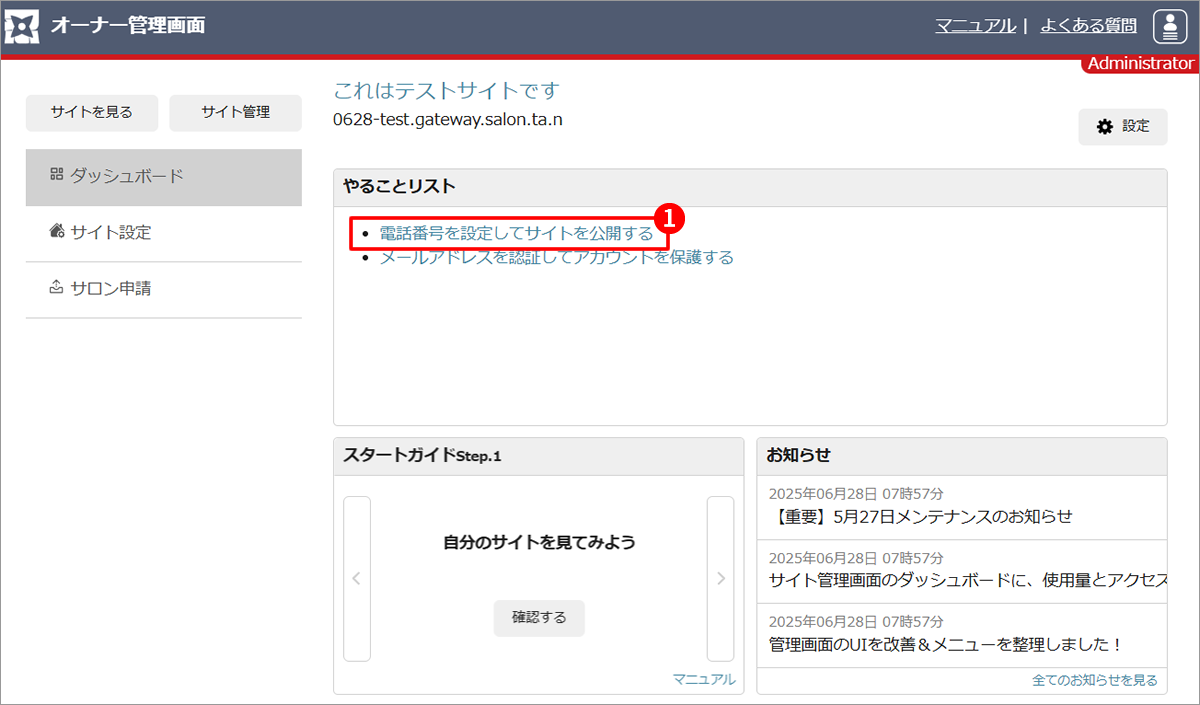Open the 5月27日メンテナンスのお知らせ notice
The image size is (1200, 705).
point(924,516)
